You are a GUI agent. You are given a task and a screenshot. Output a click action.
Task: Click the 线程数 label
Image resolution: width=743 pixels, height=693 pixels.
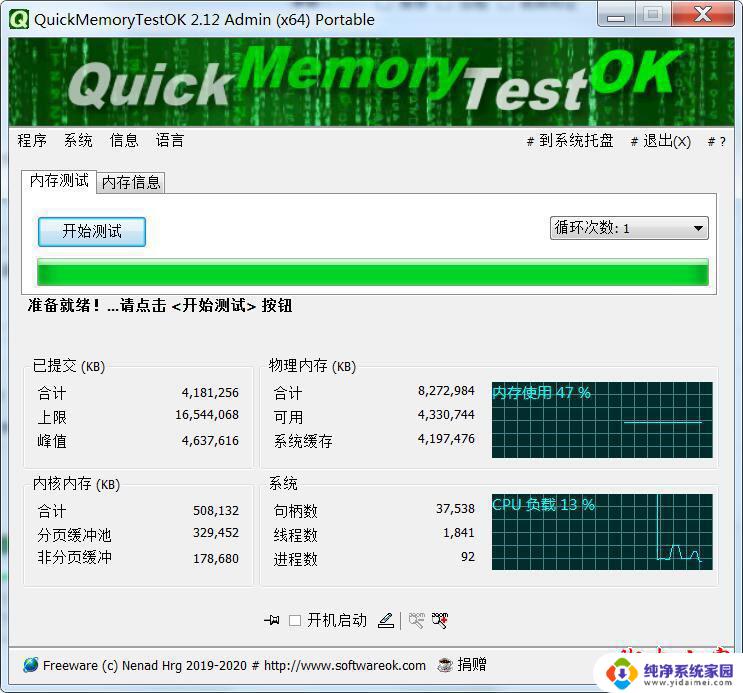pyautogui.click(x=295, y=535)
